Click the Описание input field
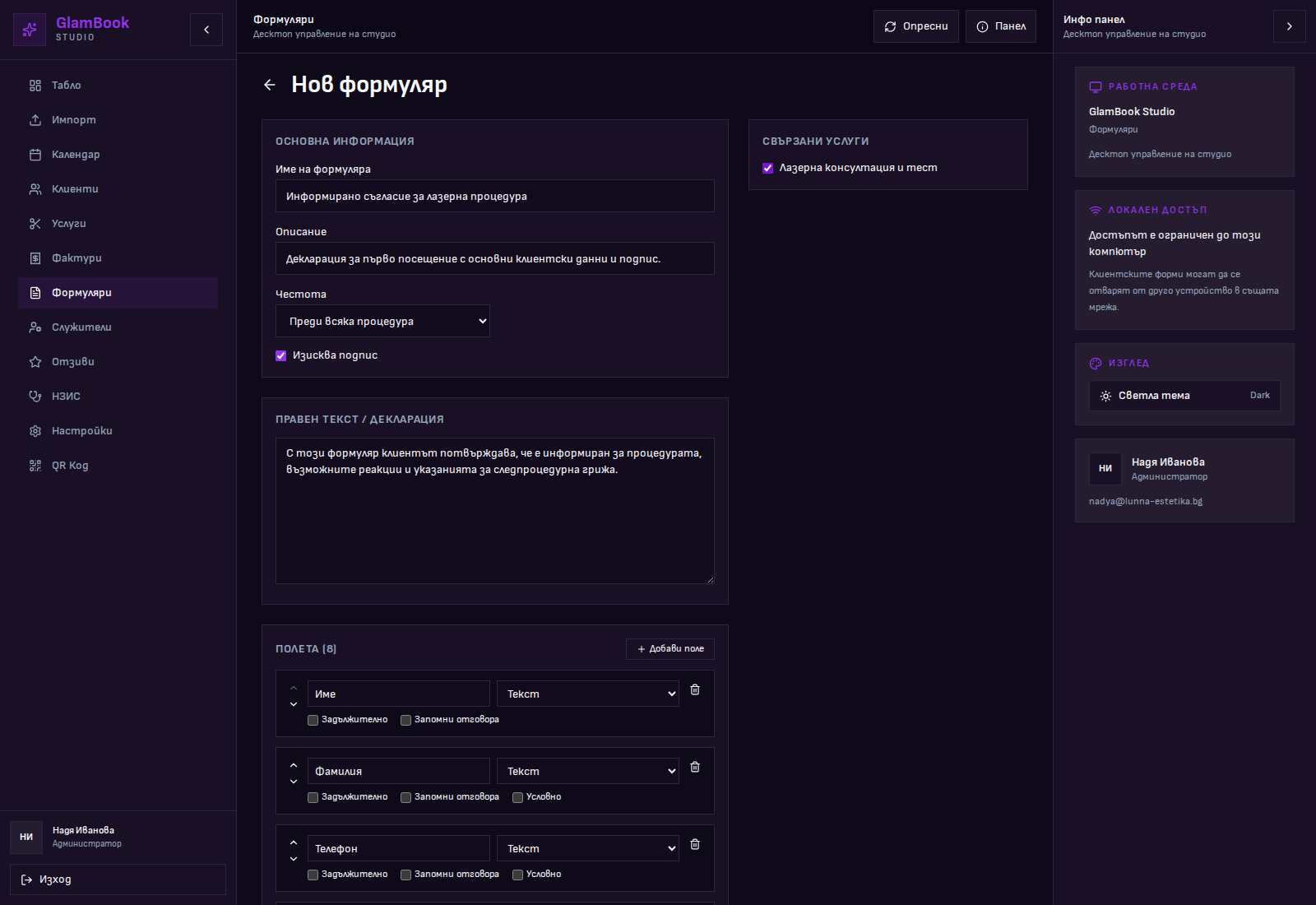The width and height of the screenshot is (1316, 905). click(x=494, y=258)
